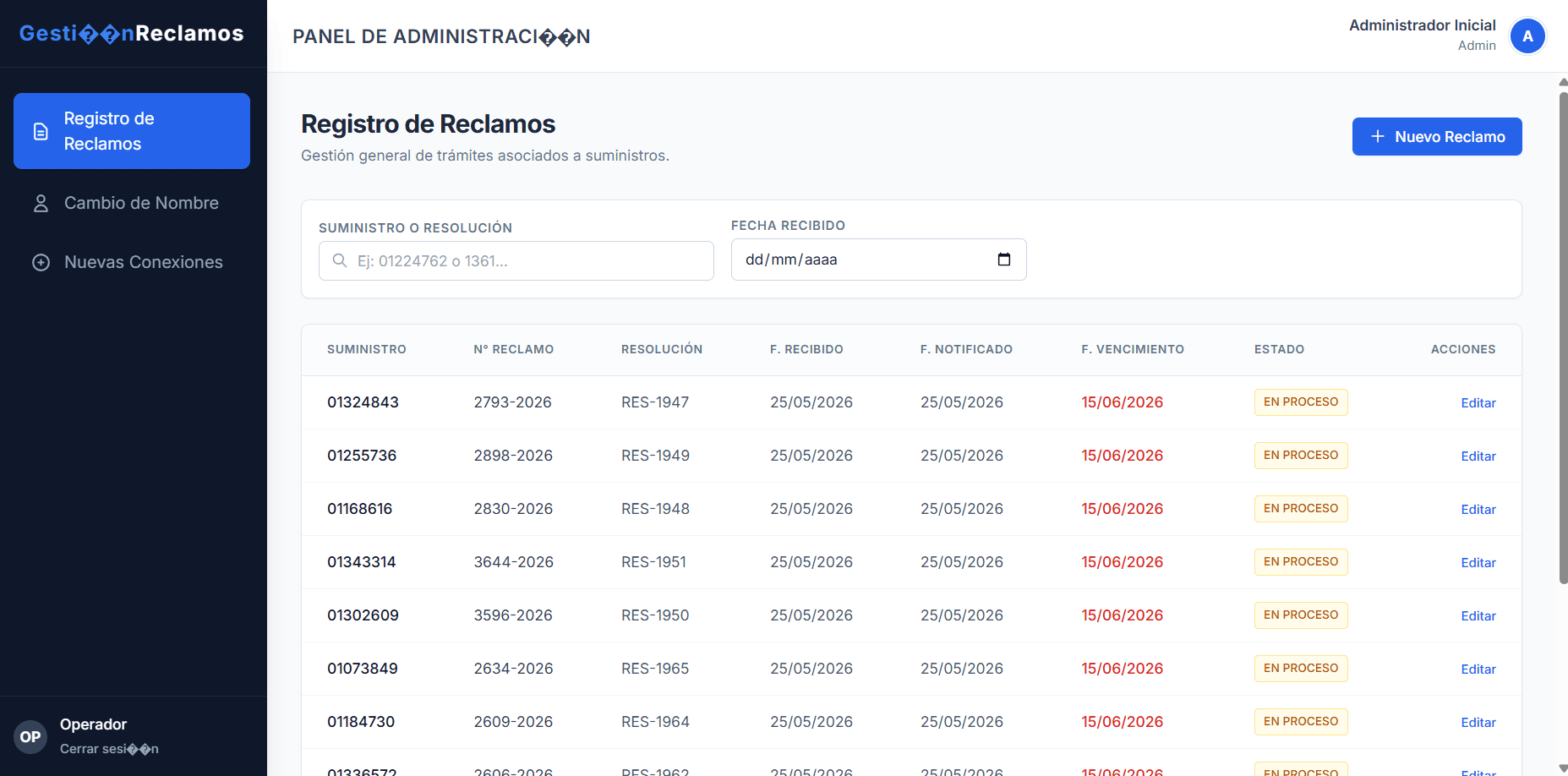1568x776 pixels.
Task: Click the scrollbar up arrow
Action: 1563,82
